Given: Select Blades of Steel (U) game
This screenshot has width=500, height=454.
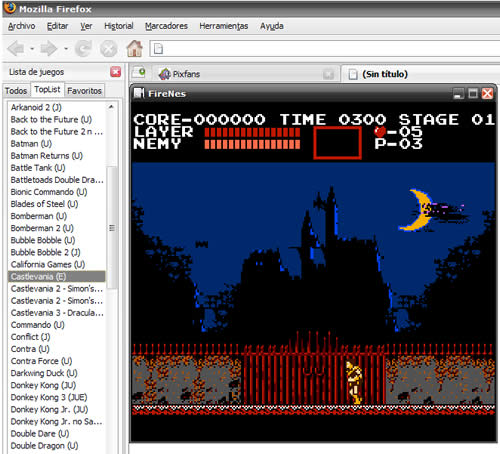Looking at the screenshot, I should [x=57, y=204].
